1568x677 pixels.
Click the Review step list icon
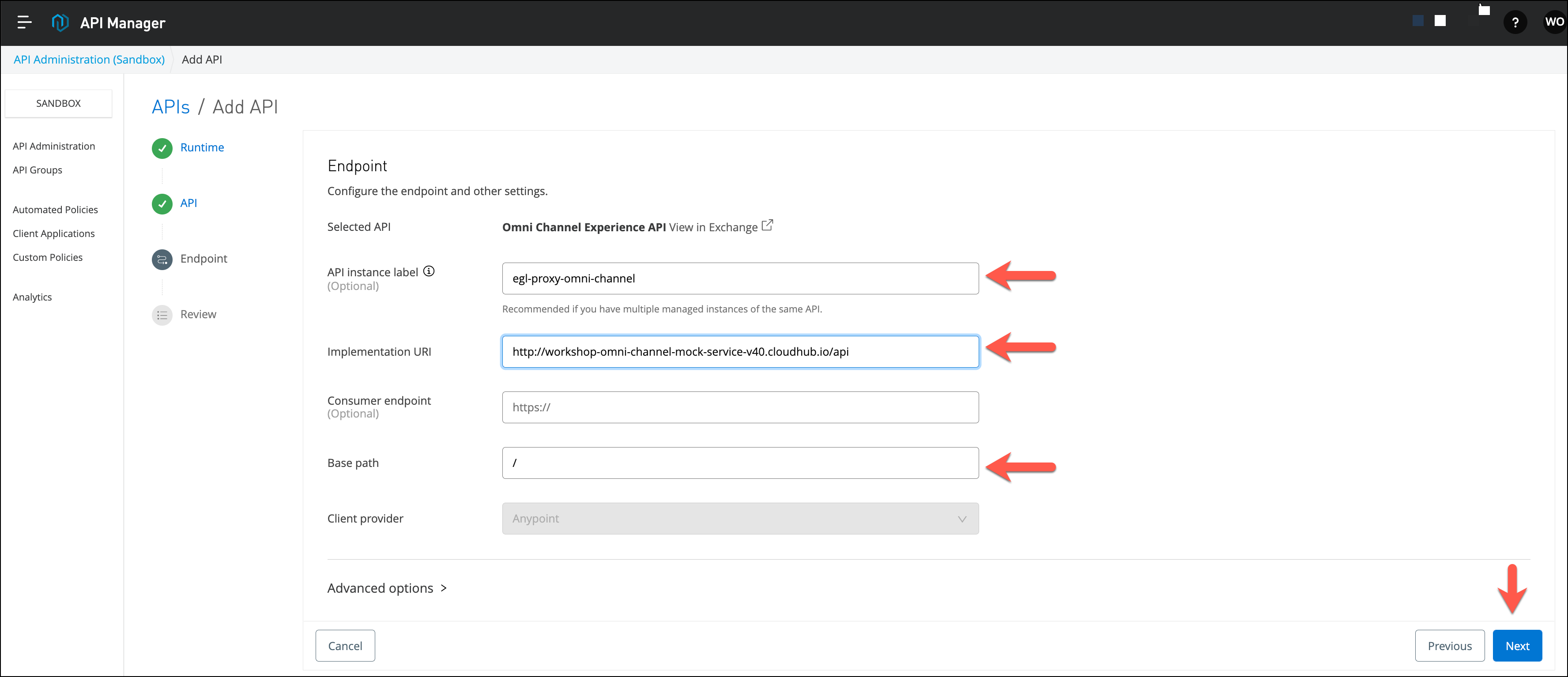(162, 316)
